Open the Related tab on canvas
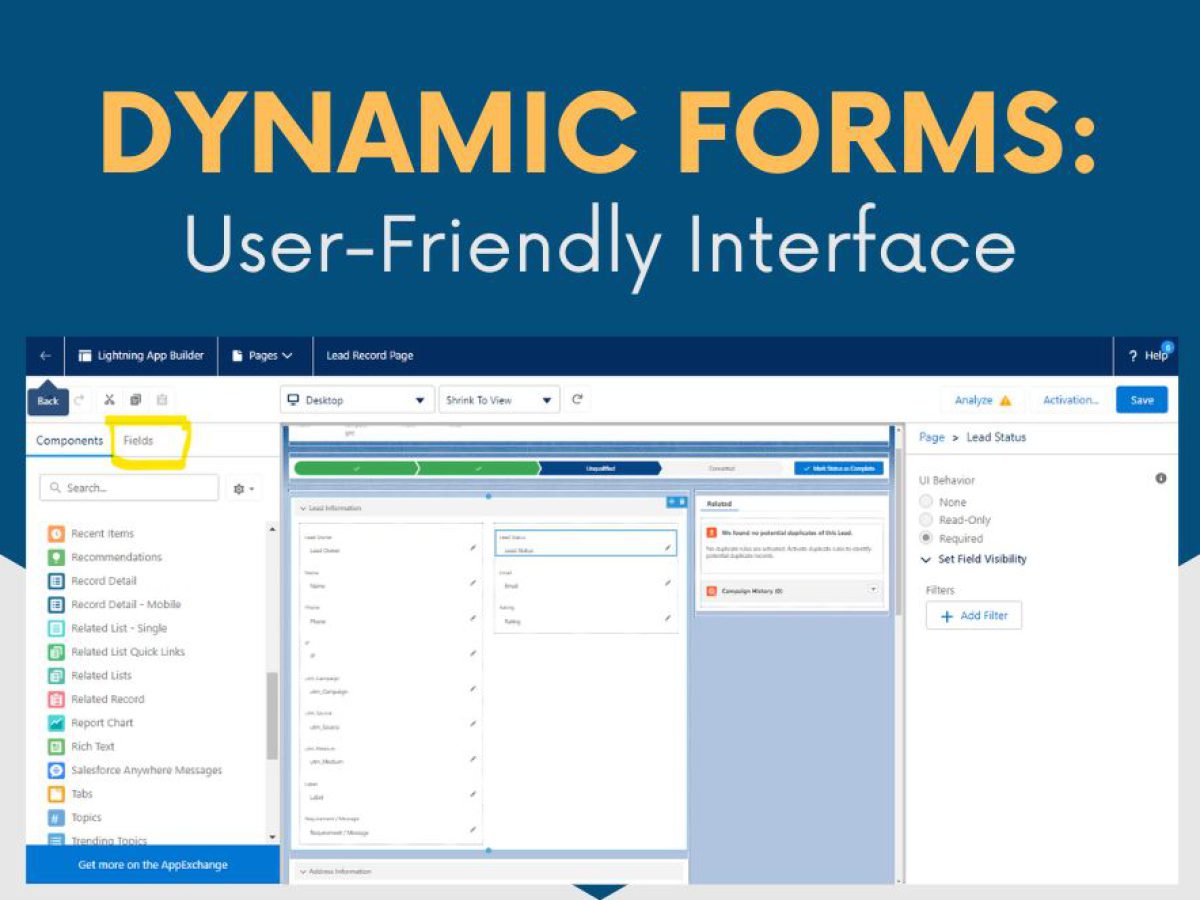The image size is (1200, 900). coord(719,504)
